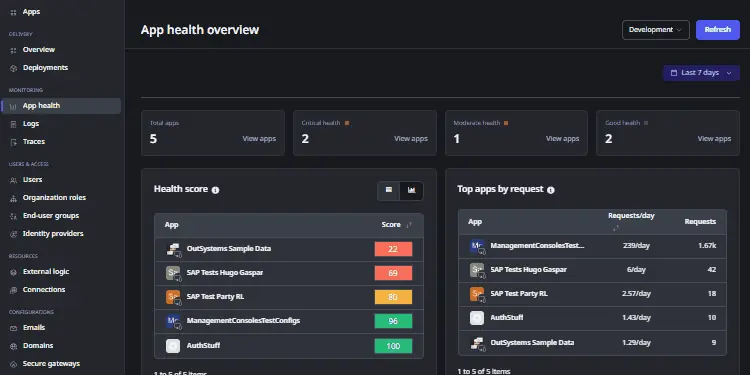Screen dimensions: 750x375
Task: Click the Top apps by request info icon
Action: (551, 190)
